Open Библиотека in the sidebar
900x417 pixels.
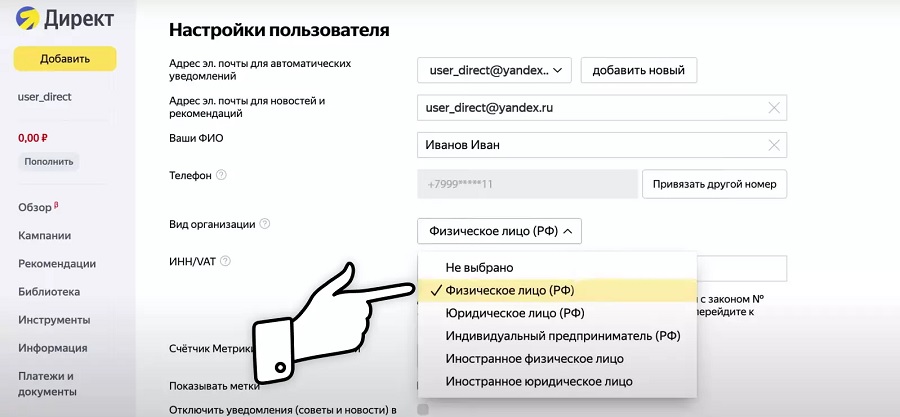[49, 292]
